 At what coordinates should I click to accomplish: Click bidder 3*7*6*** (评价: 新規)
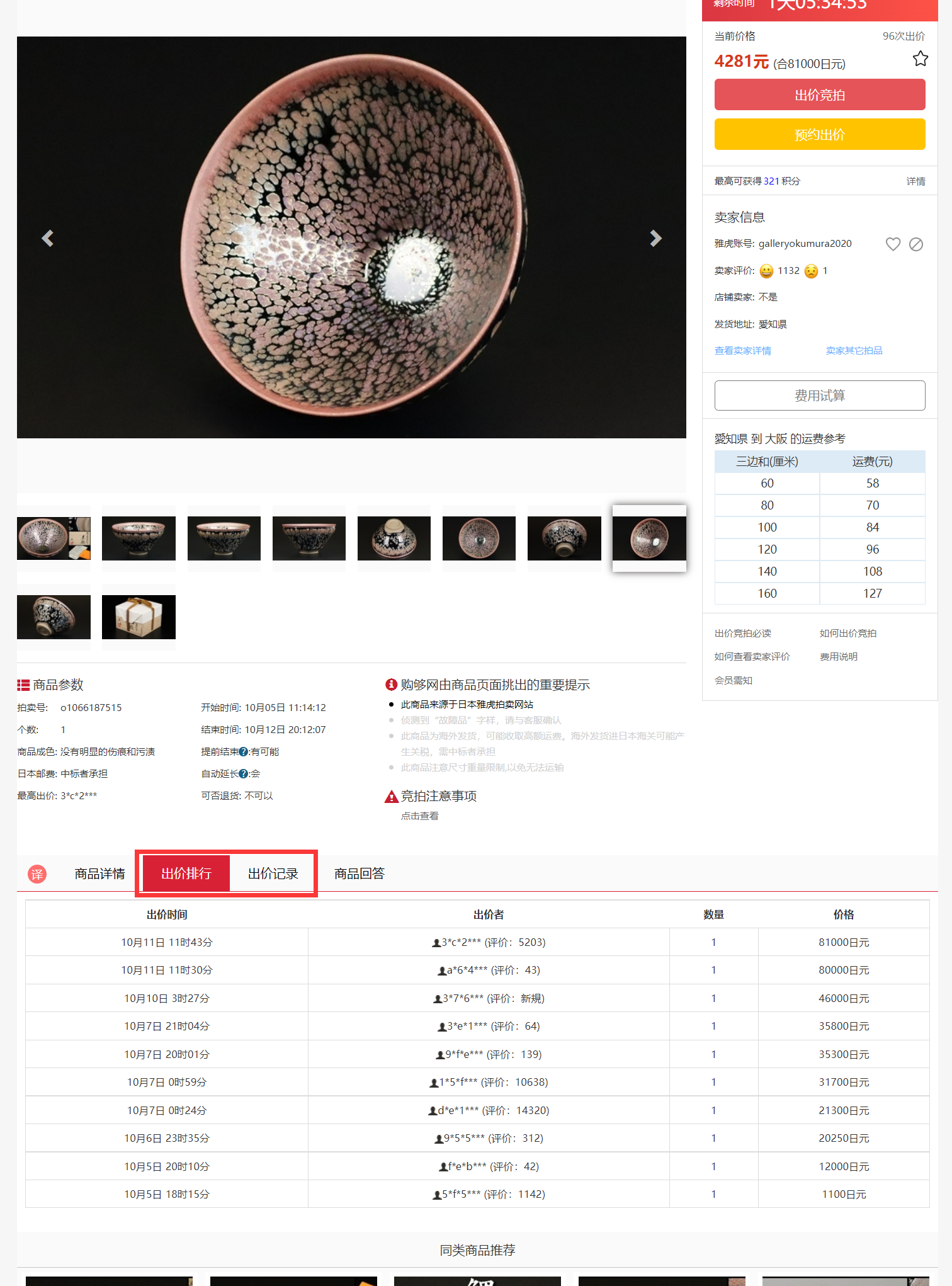click(489, 999)
